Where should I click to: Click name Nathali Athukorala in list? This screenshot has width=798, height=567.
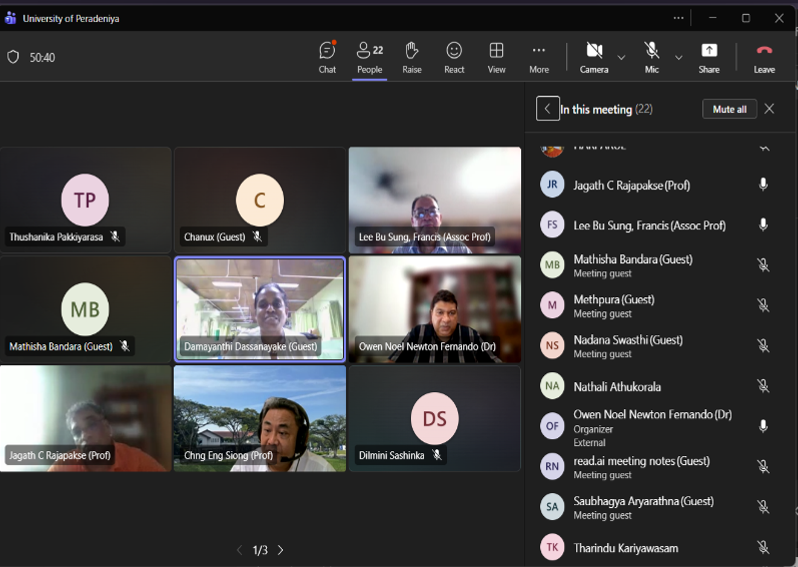tap(617, 387)
